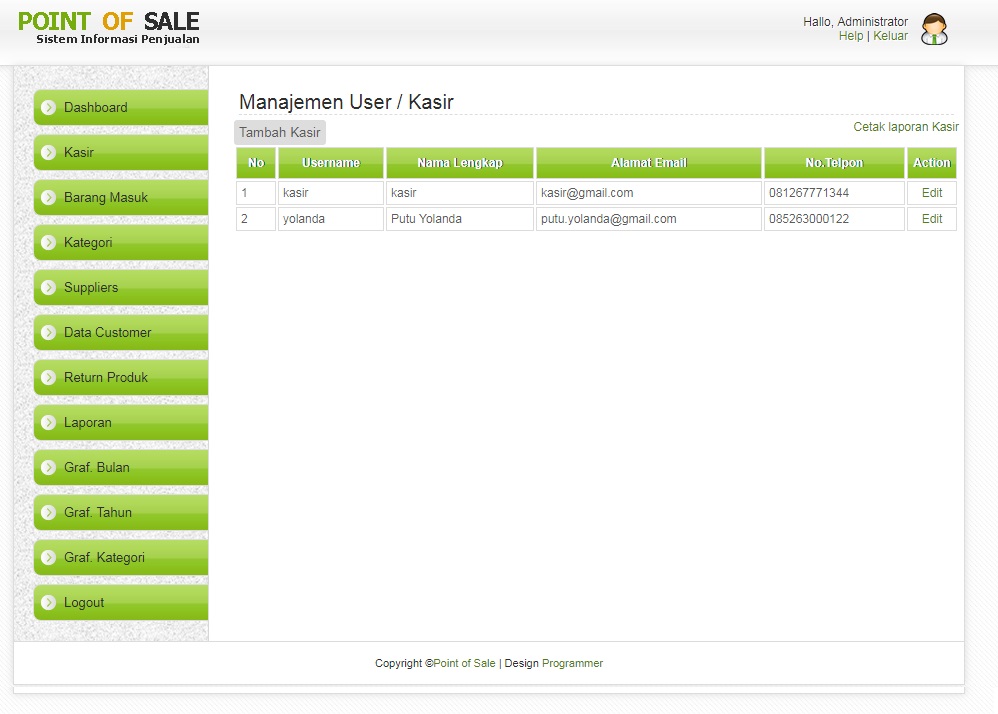This screenshot has height=714, width=998.
Task: Click the Help link in the header
Action: point(851,36)
